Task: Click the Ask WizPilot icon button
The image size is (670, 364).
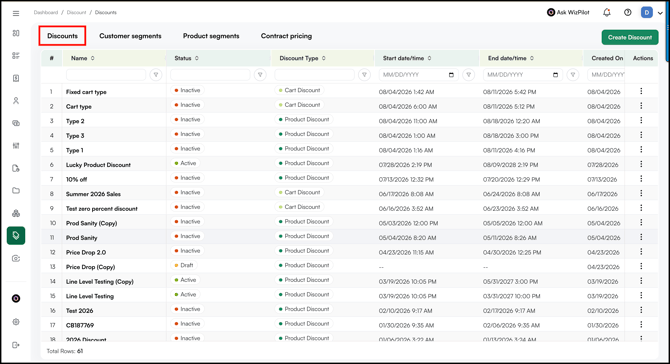Action: point(568,12)
